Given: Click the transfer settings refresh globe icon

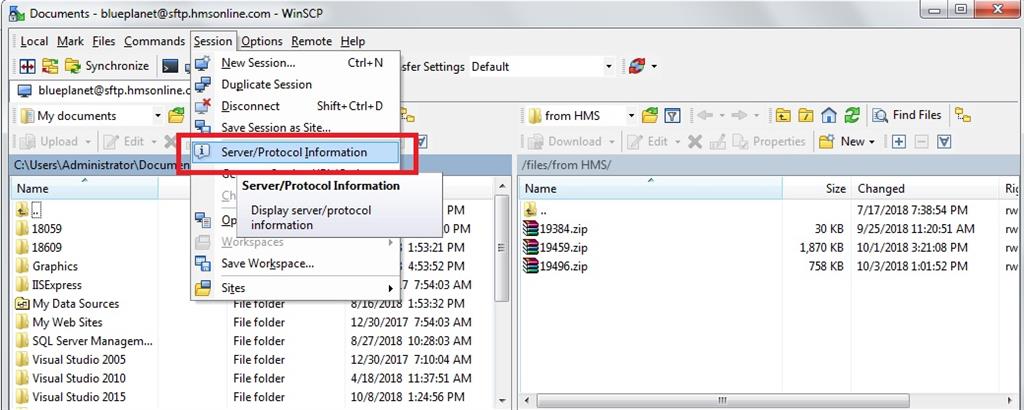Looking at the screenshot, I should point(637,66).
